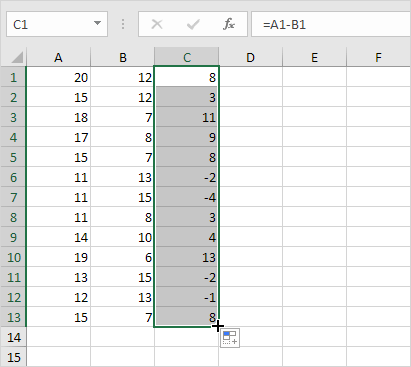This screenshot has height=367, width=411.
Task: Click cell C4 containing 9
Action: pos(186,137)
